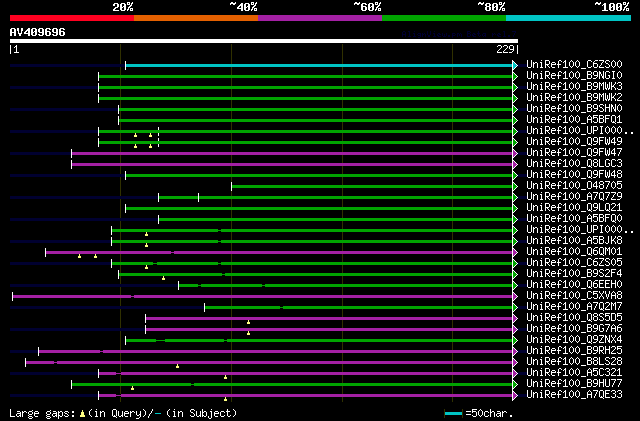Select the UniRef100_B9MWK3 label
The image size is (640, 421).
574,87
